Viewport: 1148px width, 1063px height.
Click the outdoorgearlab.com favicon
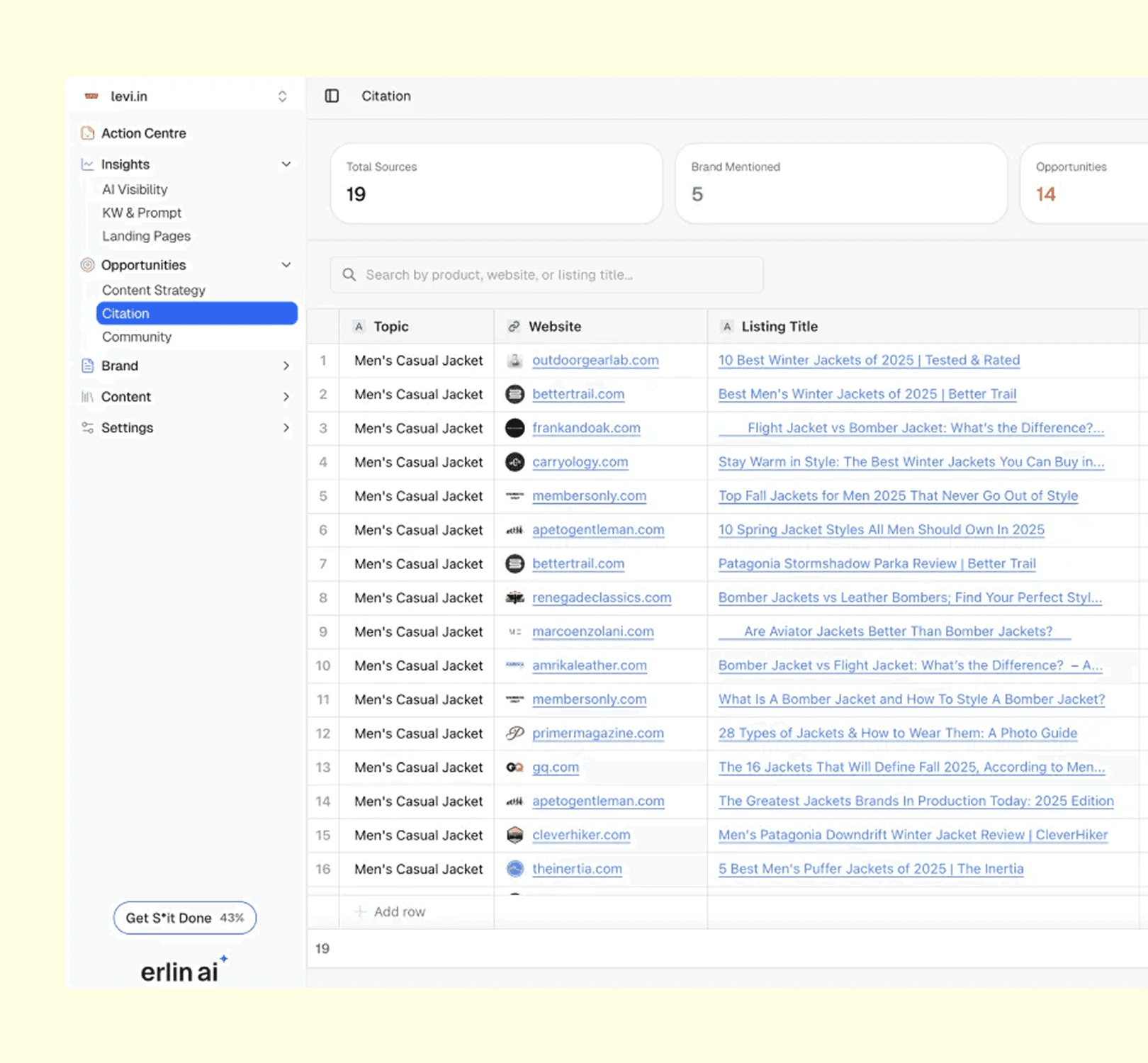[515, 361]
